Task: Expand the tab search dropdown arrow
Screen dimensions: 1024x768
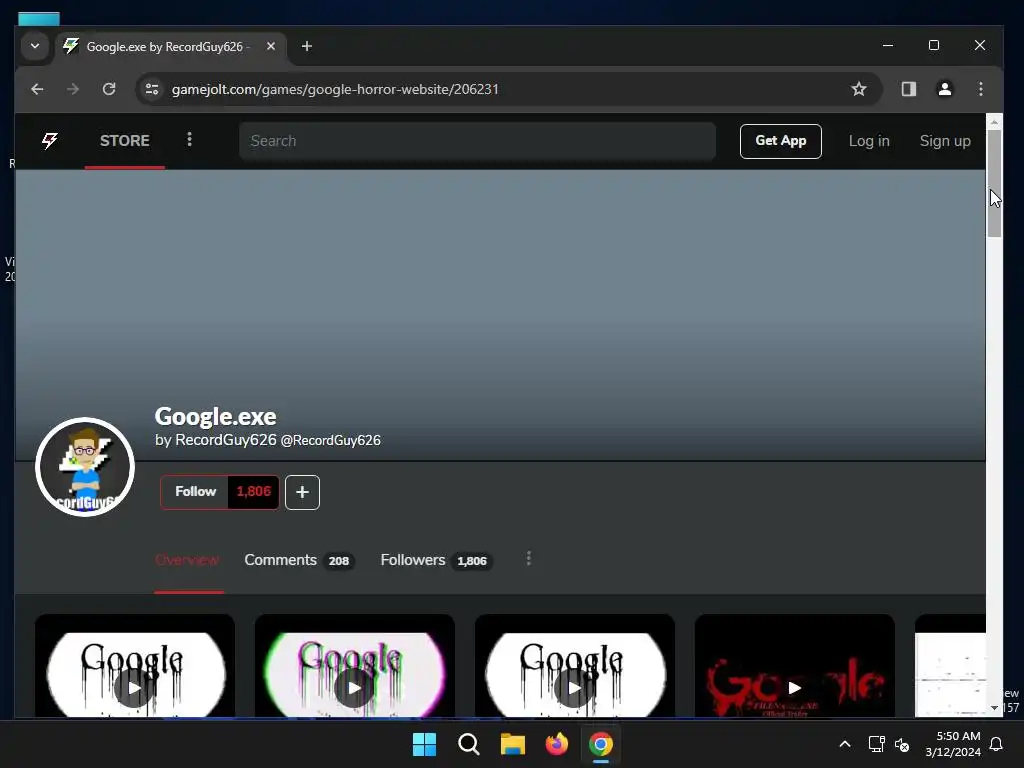Action: point(35,46)
